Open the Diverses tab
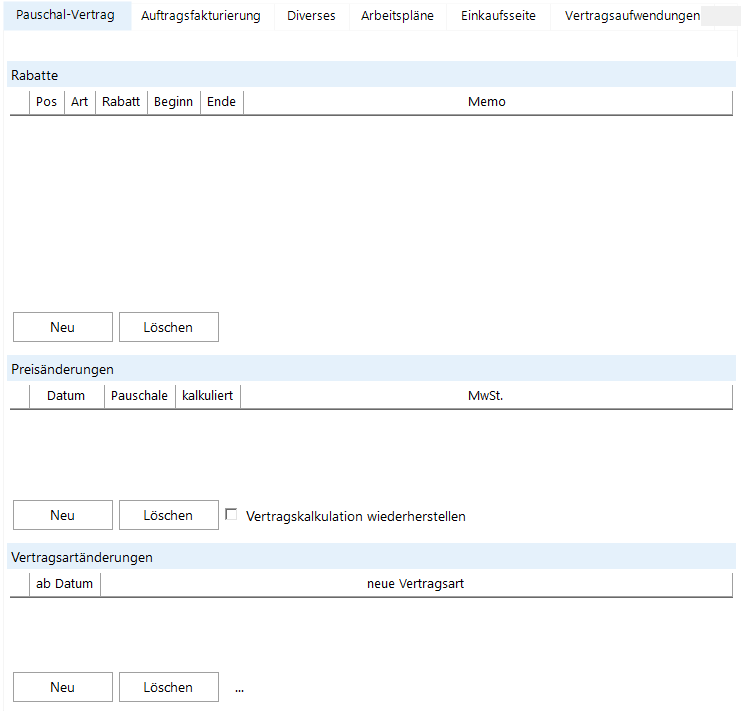Viewport: 741px width, 714px height. pos(311,16)
